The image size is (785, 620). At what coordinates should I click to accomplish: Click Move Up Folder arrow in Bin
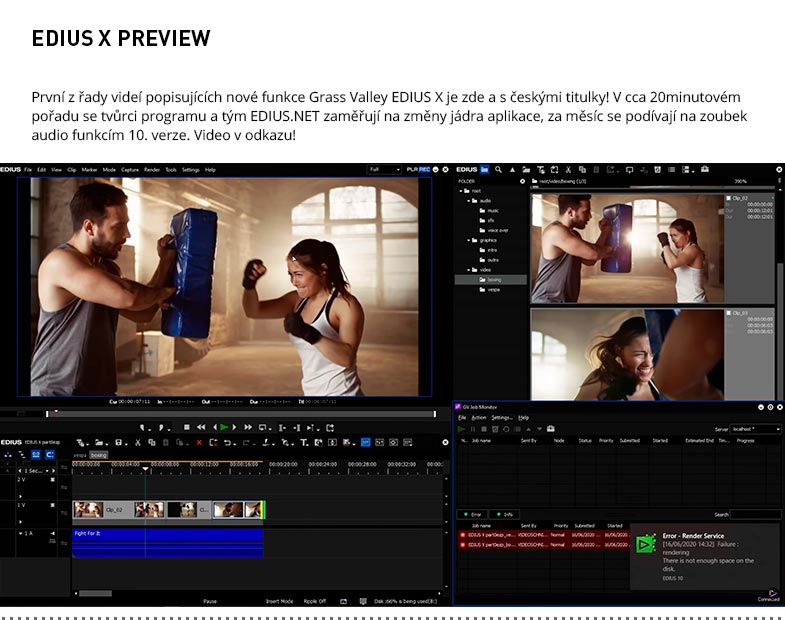[512, 170]
